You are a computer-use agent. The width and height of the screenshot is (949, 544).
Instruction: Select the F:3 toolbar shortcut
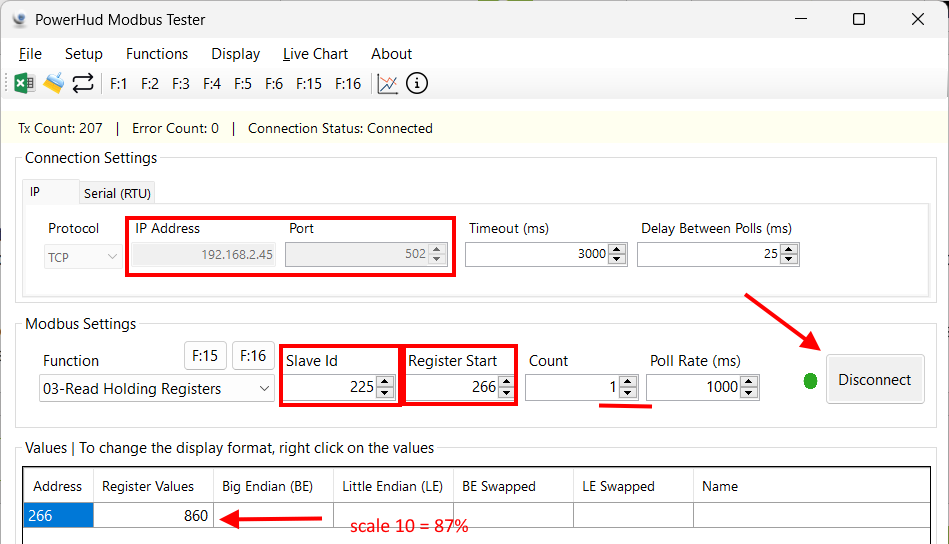pos(181,84)
